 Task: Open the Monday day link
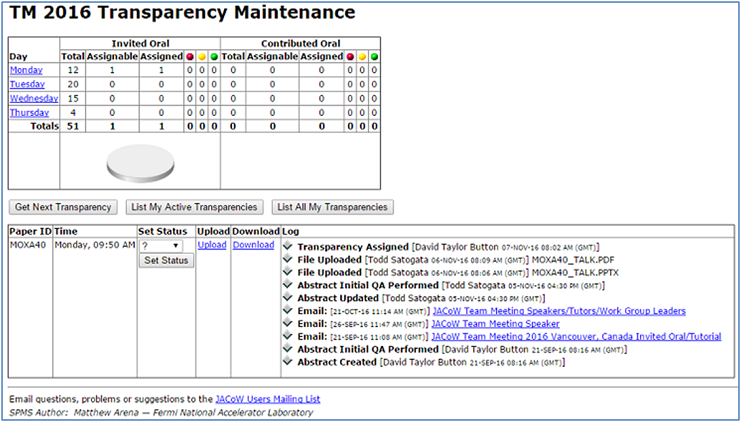click(27, 71)
